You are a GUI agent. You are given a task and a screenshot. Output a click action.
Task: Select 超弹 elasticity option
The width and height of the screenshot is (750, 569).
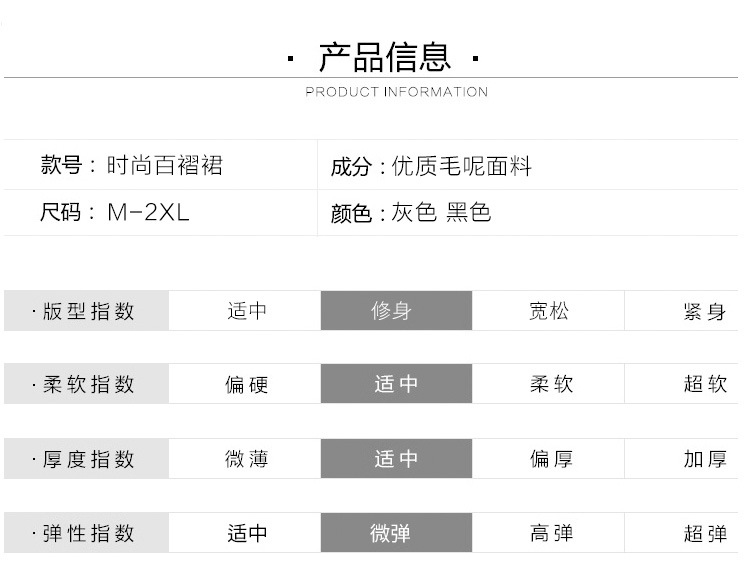pyautogui.click(x=704, y=533)
